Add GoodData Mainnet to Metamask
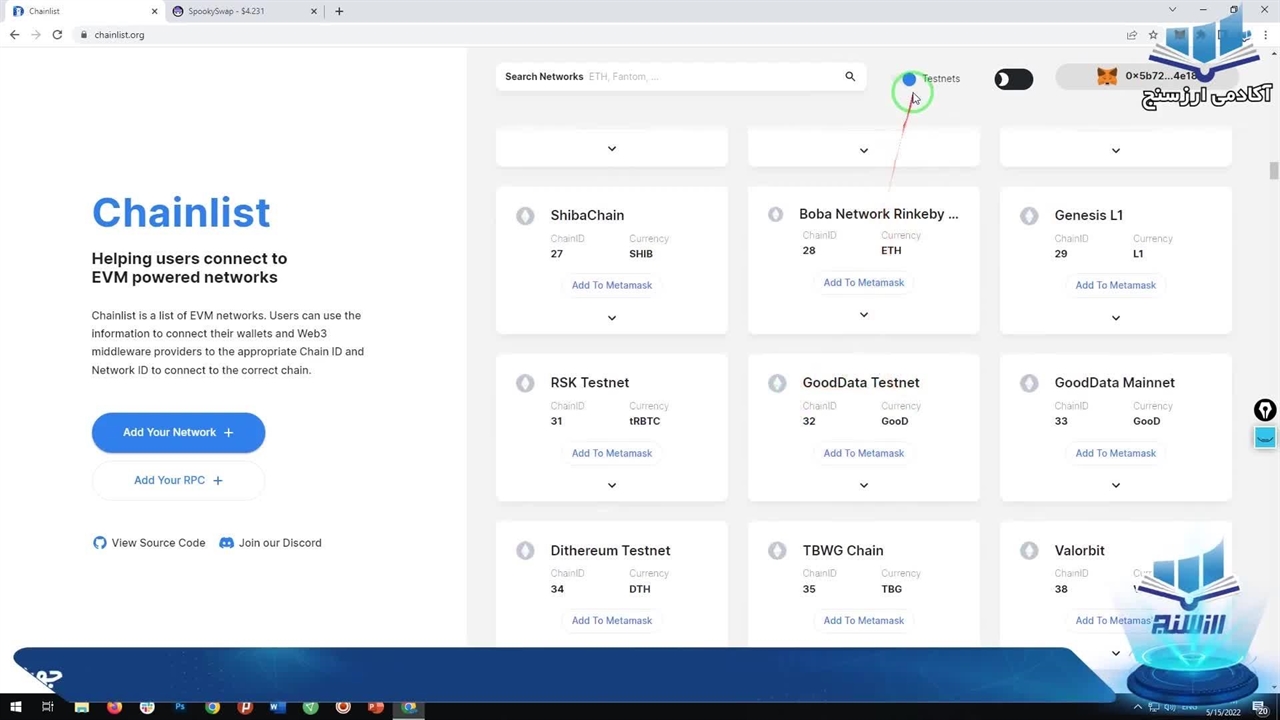Image resolution: width=1280 pixels, height=720 pixels. tap(1116, 453)
